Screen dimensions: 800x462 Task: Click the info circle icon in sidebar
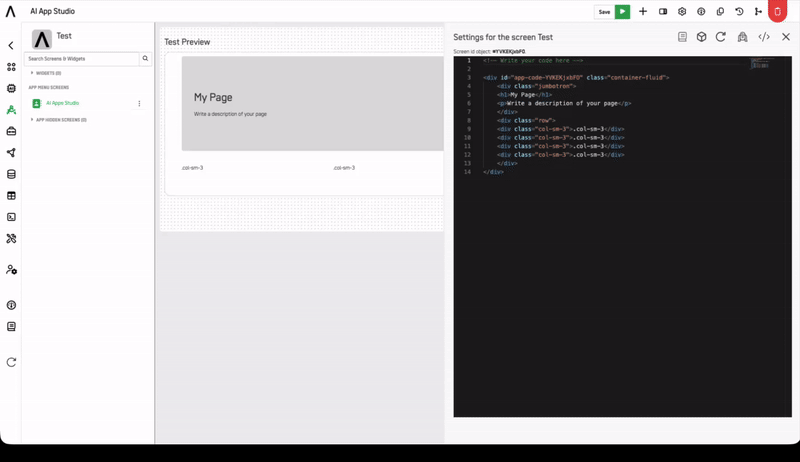coord(11,305)
